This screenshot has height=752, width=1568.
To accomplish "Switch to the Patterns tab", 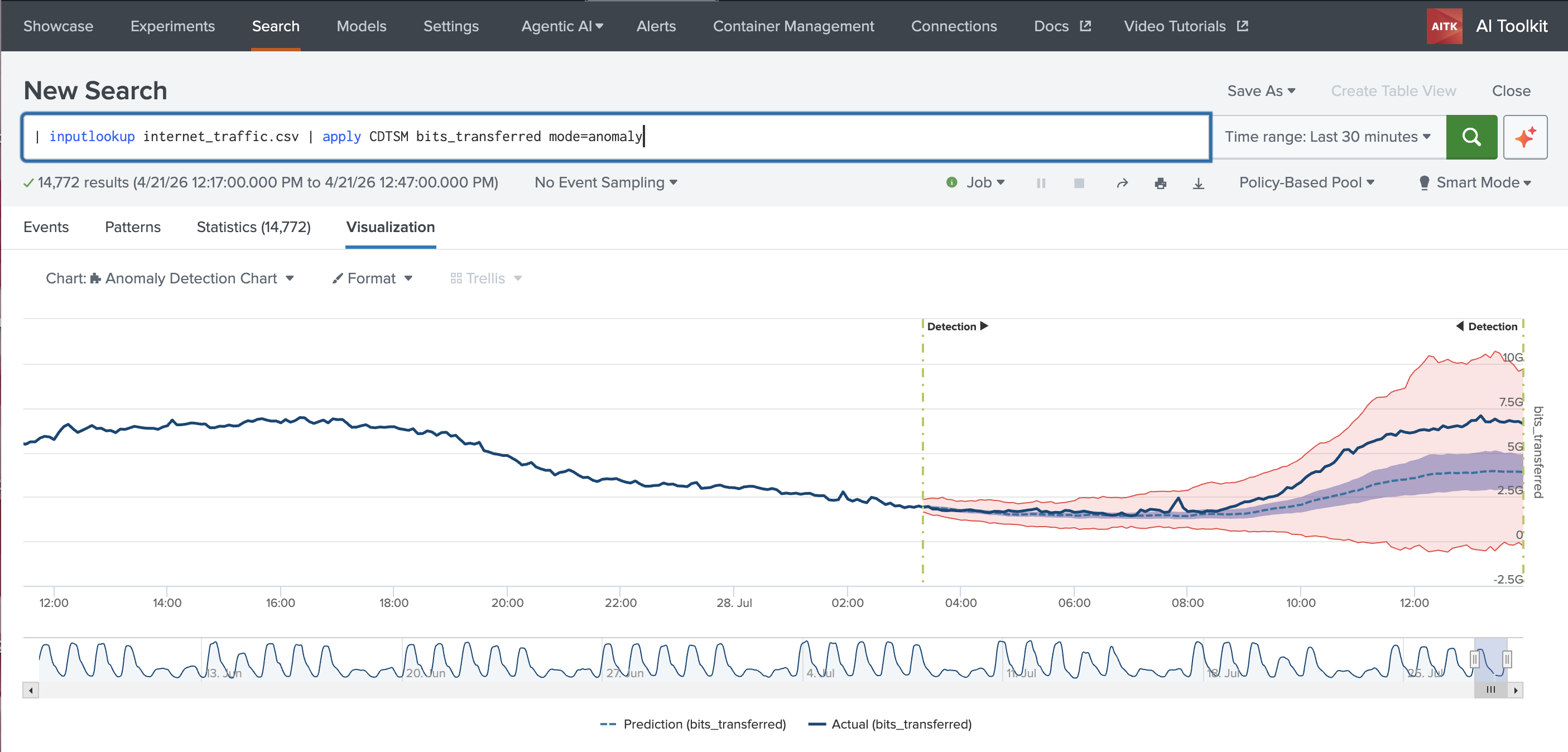I will 133,227.
